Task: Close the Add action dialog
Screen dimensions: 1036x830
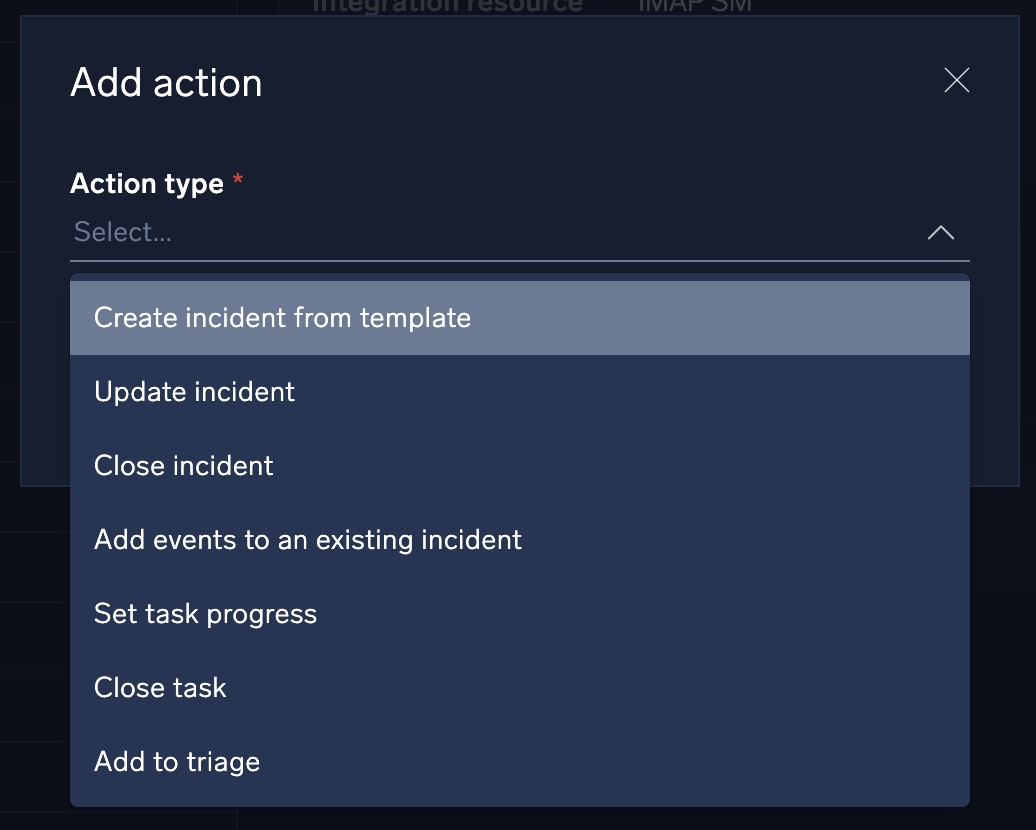Action: [x=957, y=81]
